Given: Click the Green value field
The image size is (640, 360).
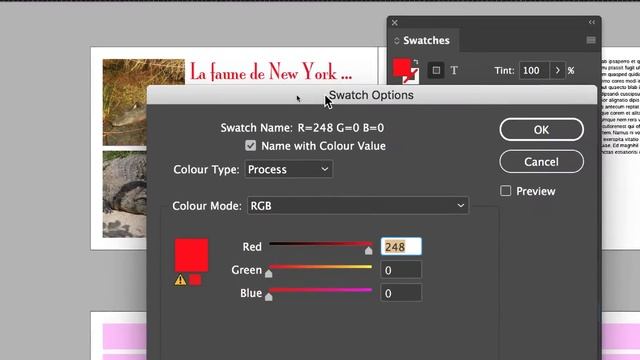Looking at the screenshot, I should pyautogui.click(x=401, y=270).
